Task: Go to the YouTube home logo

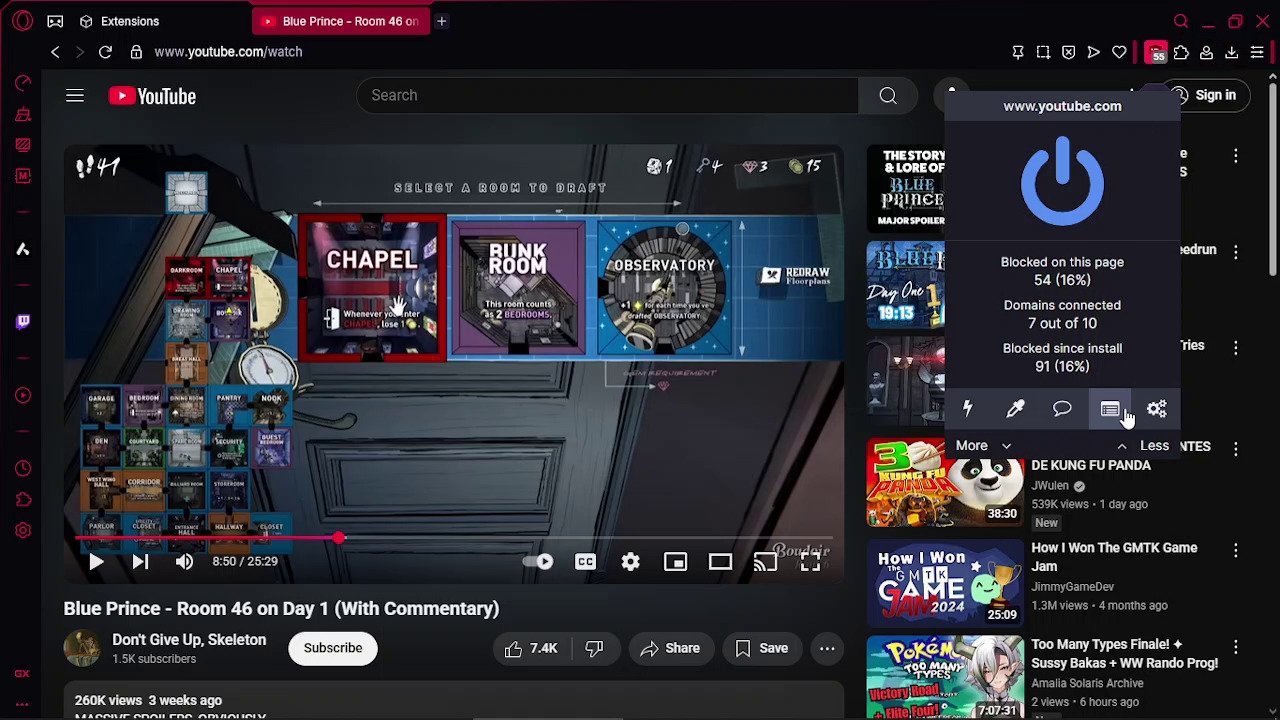Action: click(152, 96)
